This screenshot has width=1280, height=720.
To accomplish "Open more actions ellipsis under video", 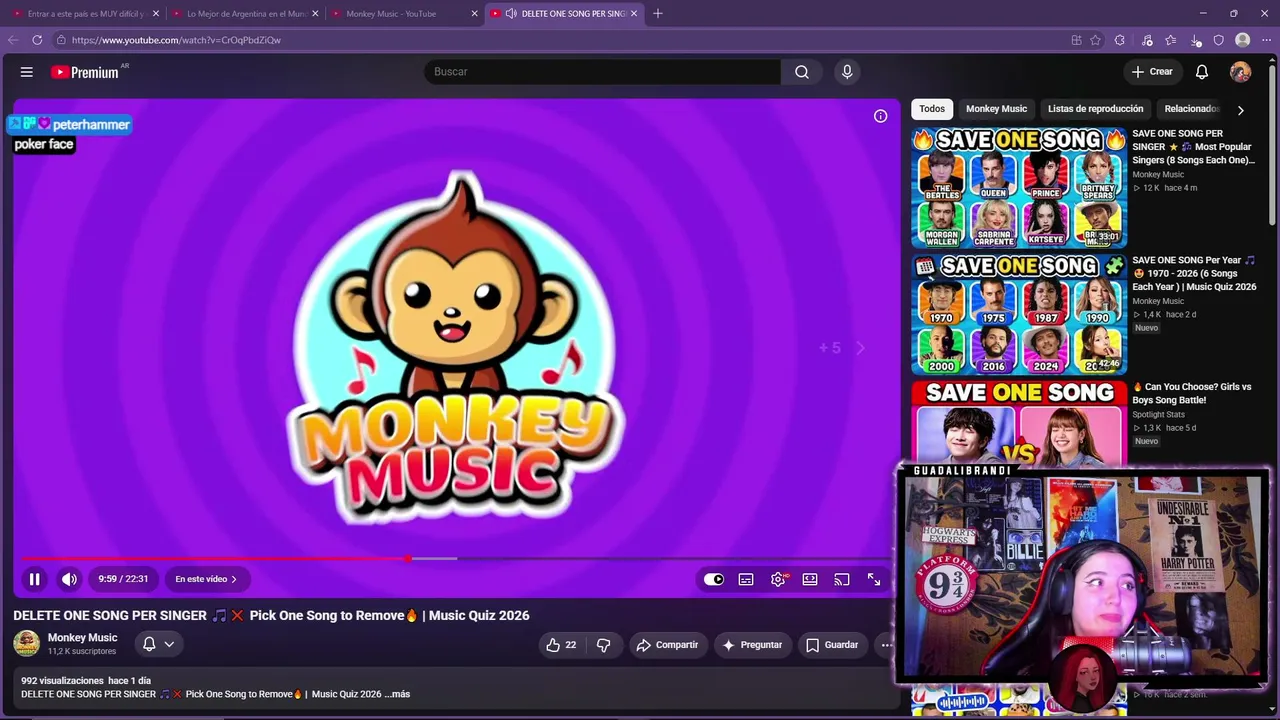I will [886, 645].
